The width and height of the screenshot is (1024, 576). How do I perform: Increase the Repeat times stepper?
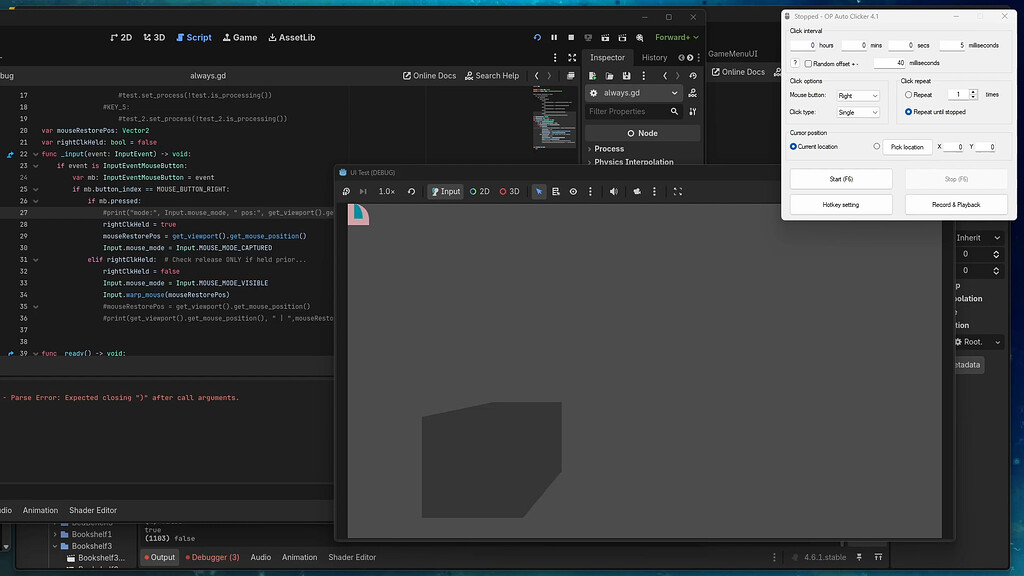point(973,92)
